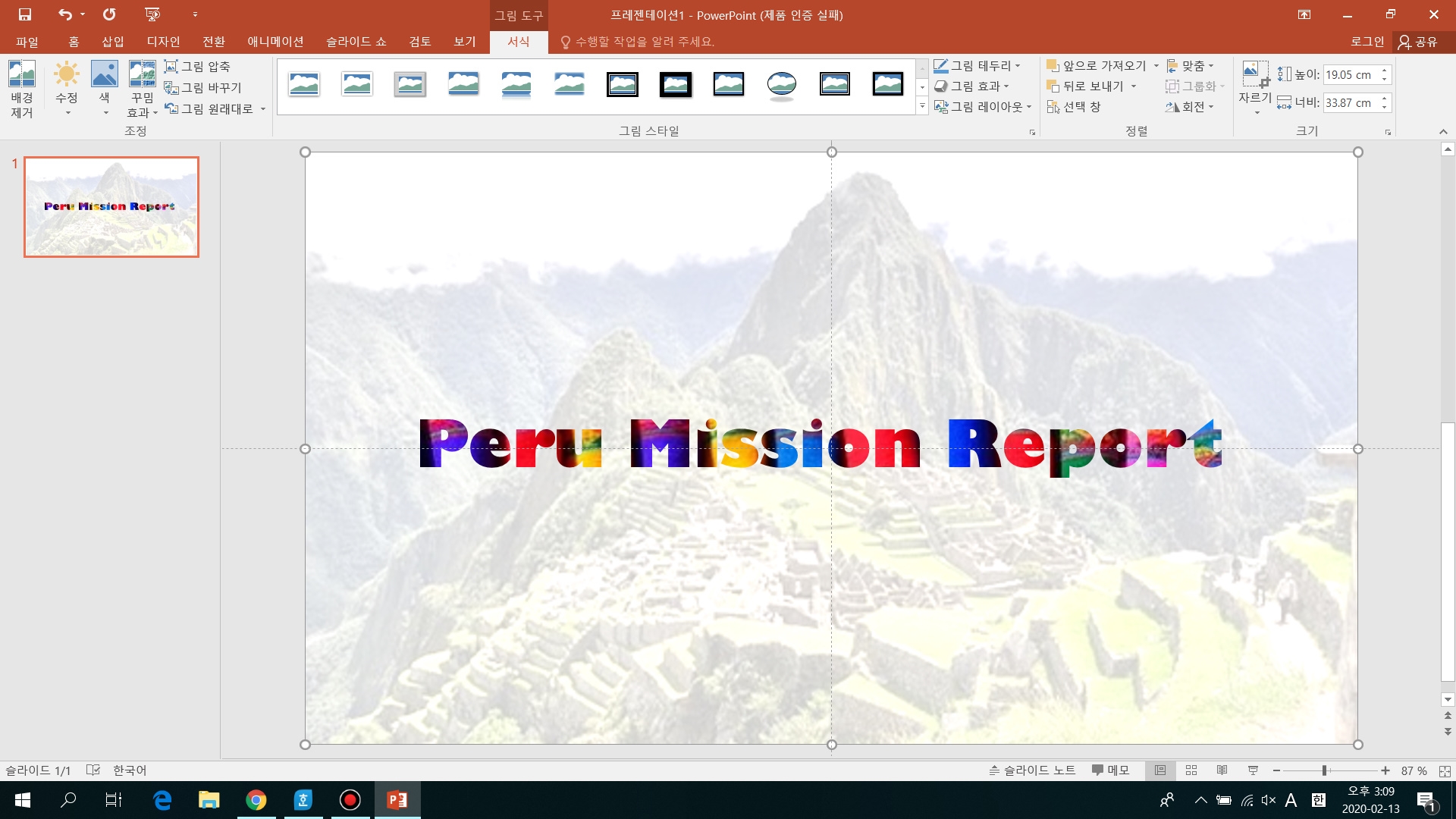This screenshot has width=1456, height=819.
Task: Click the Share (공유) button
Action: click(x=1418, y=42)
